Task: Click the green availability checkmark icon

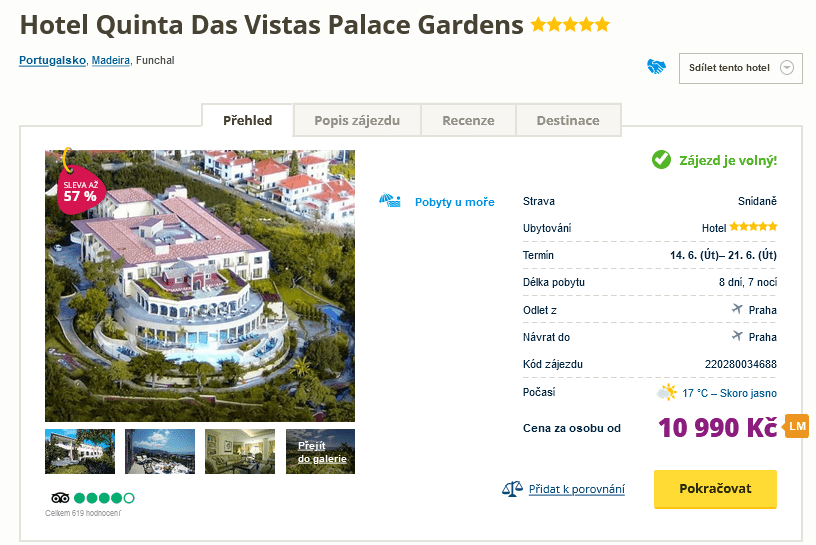Action: [660, 159]
